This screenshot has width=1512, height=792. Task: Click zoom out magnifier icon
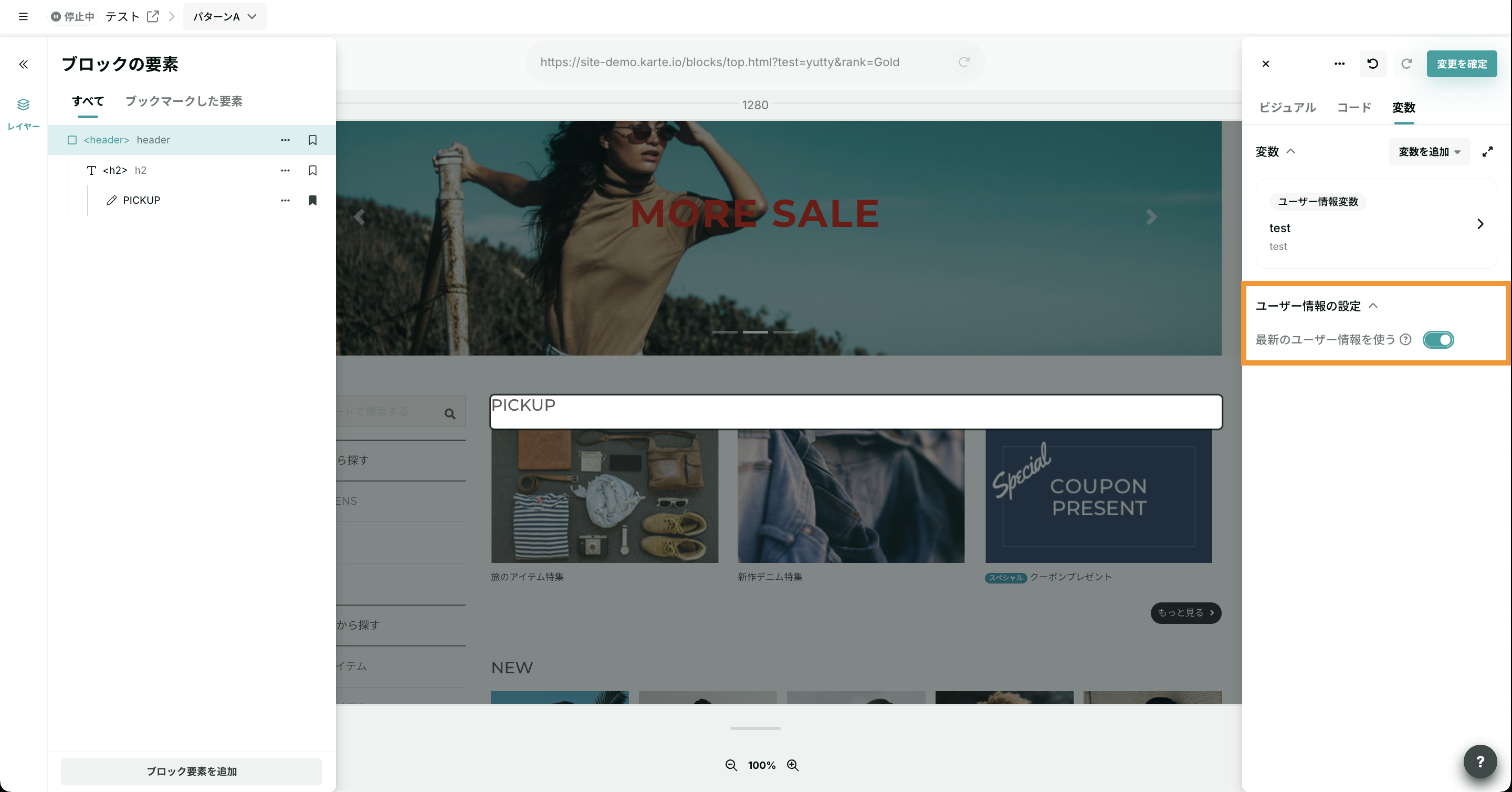click(731, 765)
